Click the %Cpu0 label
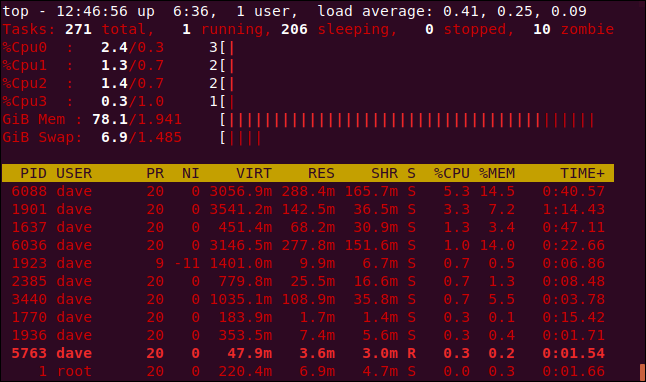646x382 pixels. (x=25, y=47)
